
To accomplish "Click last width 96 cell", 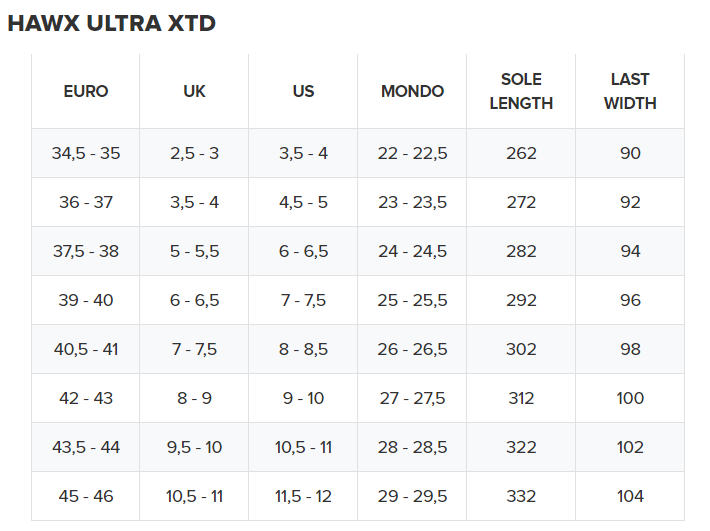I will click(x=630, y=300).
